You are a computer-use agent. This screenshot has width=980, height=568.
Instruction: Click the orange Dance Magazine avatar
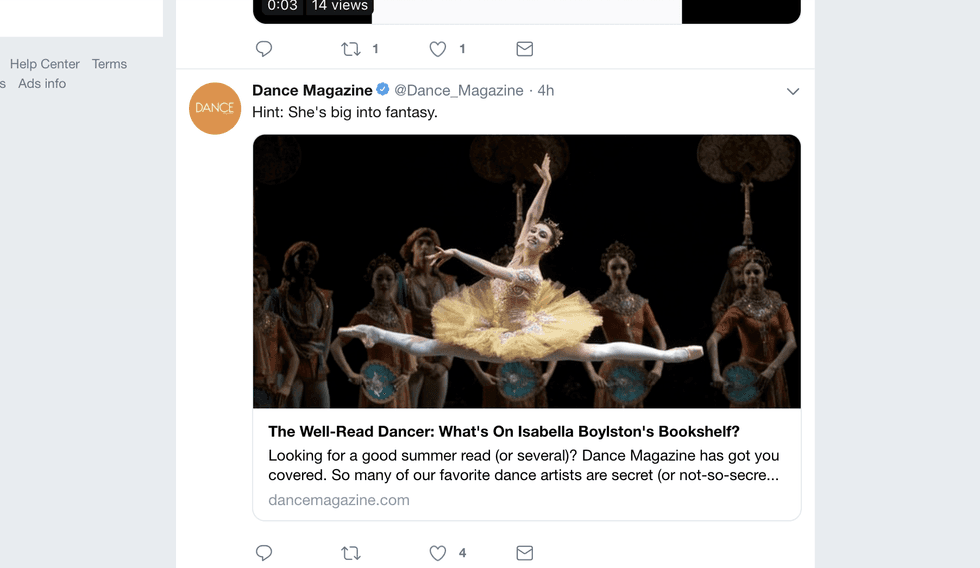(x=215, y=108)
